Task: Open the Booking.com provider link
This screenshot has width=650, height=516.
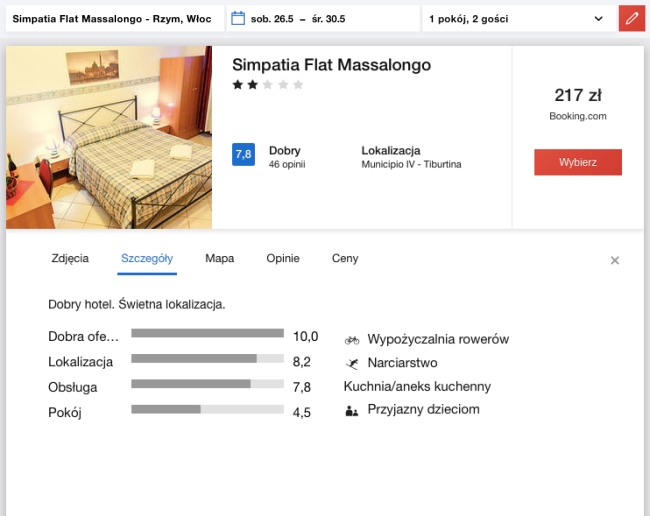Action: pos(578,116)
